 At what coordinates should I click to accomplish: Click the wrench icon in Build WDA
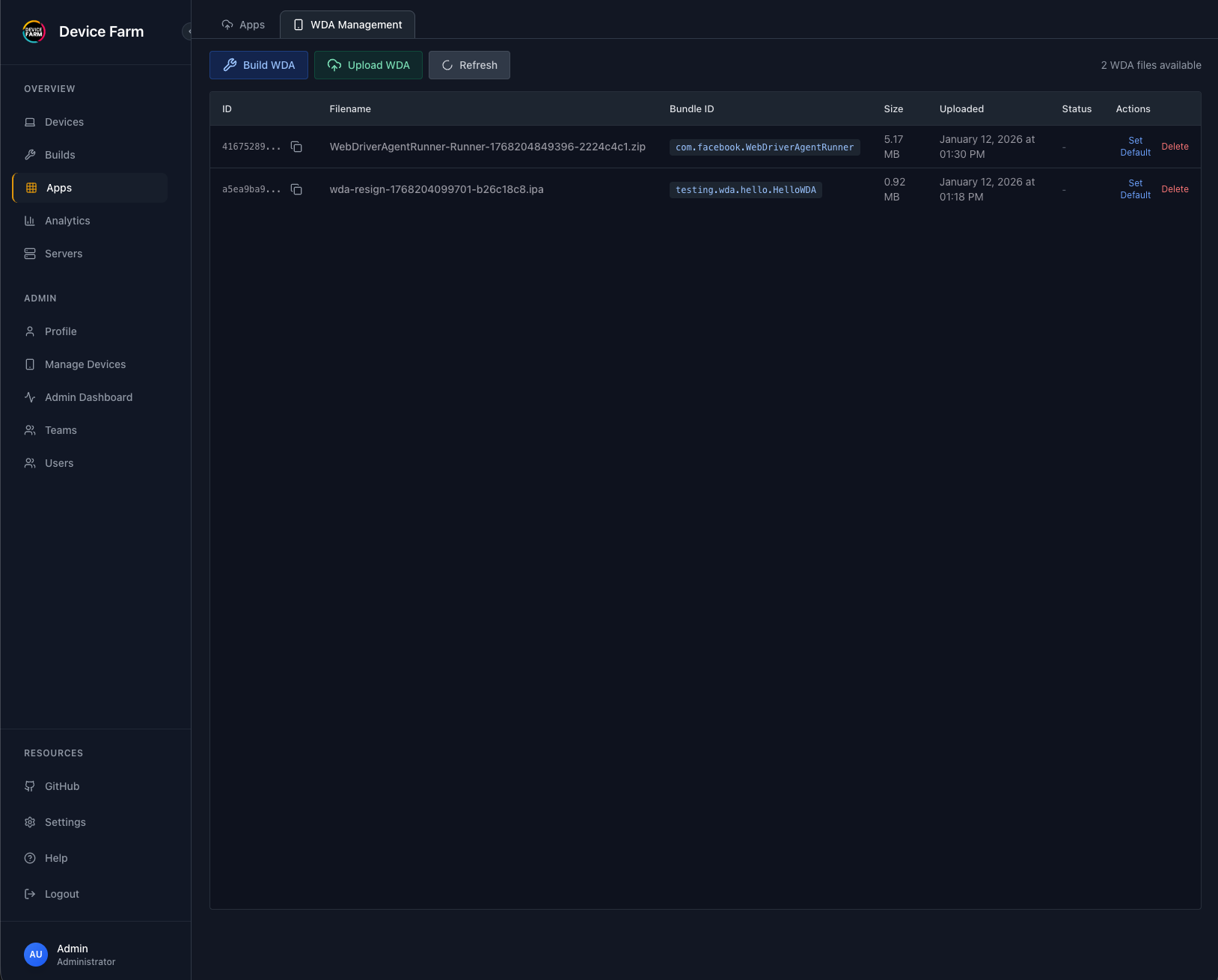click(x=230, y=65)
